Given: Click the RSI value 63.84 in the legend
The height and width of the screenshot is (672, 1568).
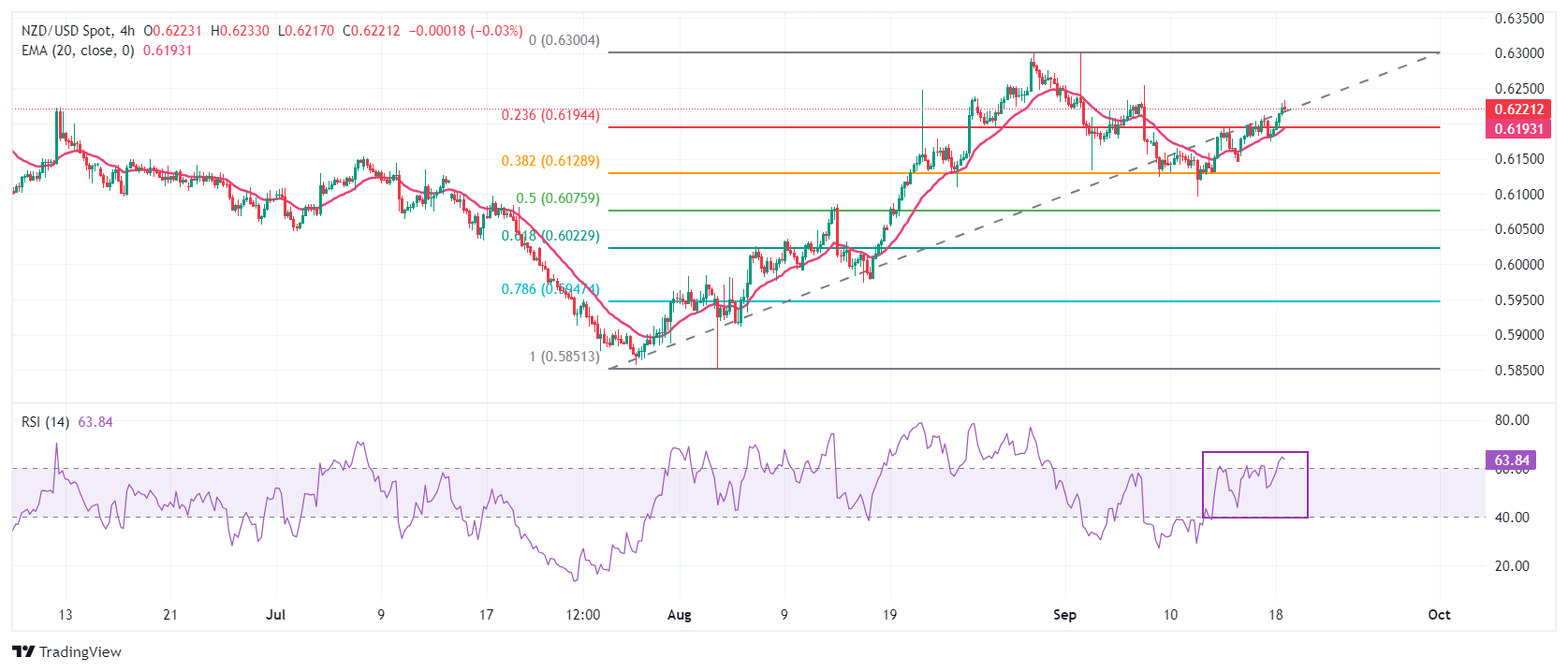Looking at the screenshot, I should pos(95,422).
